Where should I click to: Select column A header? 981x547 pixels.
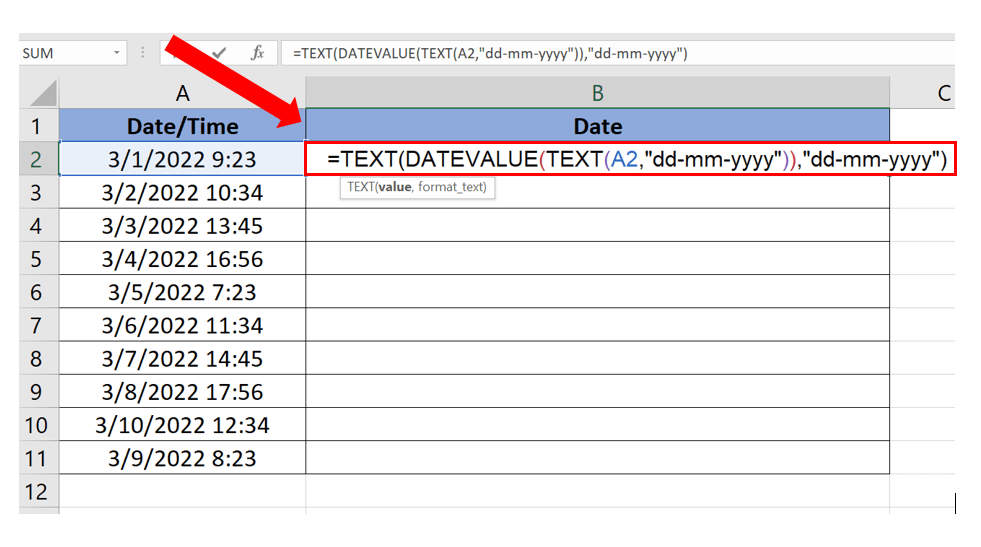click(x=182, y=93)
